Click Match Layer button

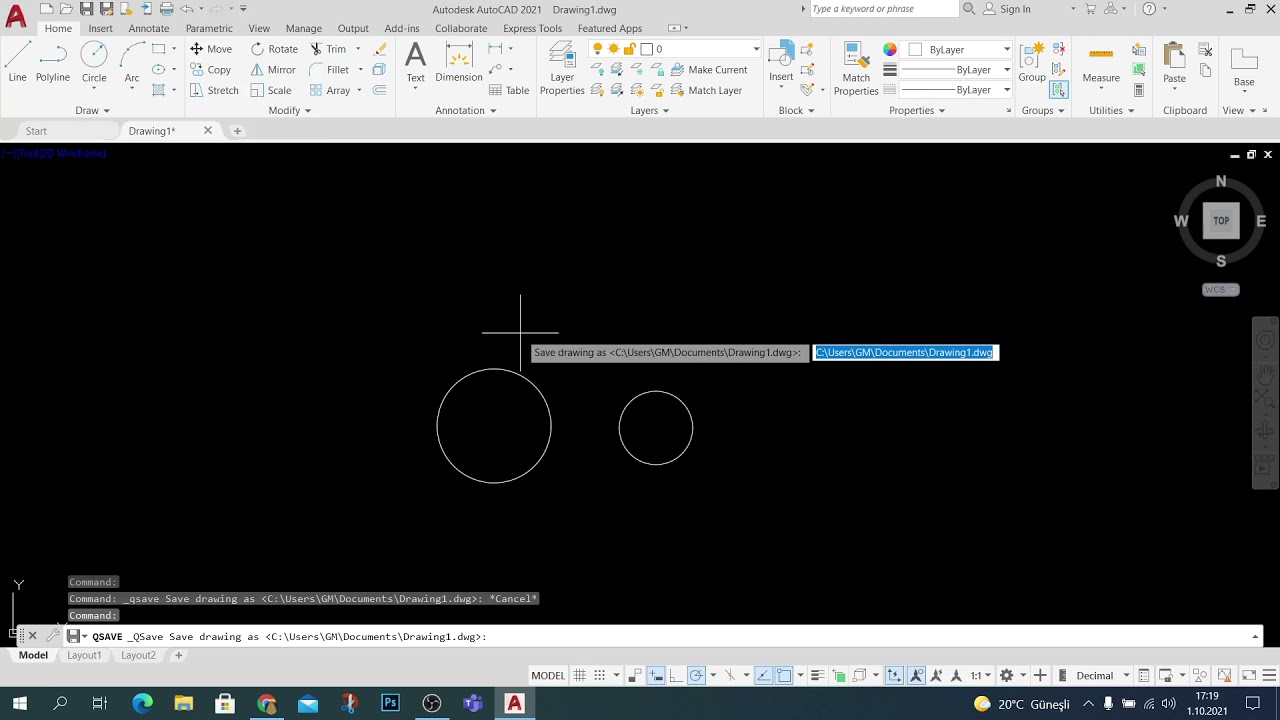click(706, 90)
